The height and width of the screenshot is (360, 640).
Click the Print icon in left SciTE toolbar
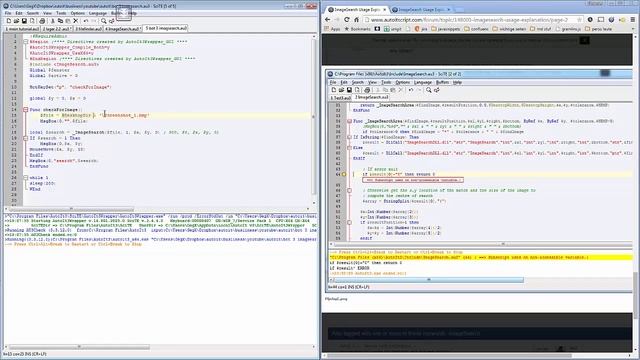(x=42, y=21)
